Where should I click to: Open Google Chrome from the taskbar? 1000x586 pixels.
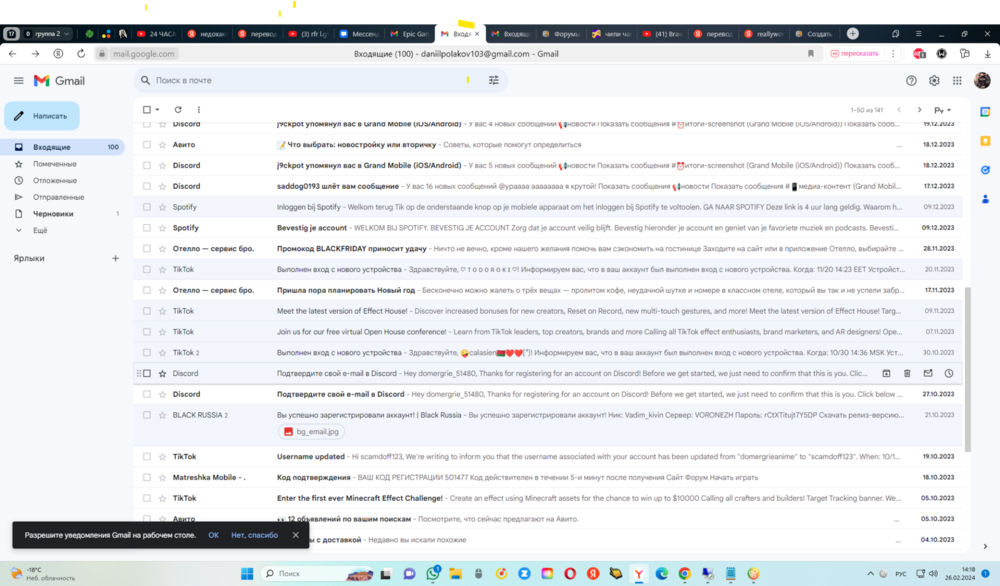684,574
